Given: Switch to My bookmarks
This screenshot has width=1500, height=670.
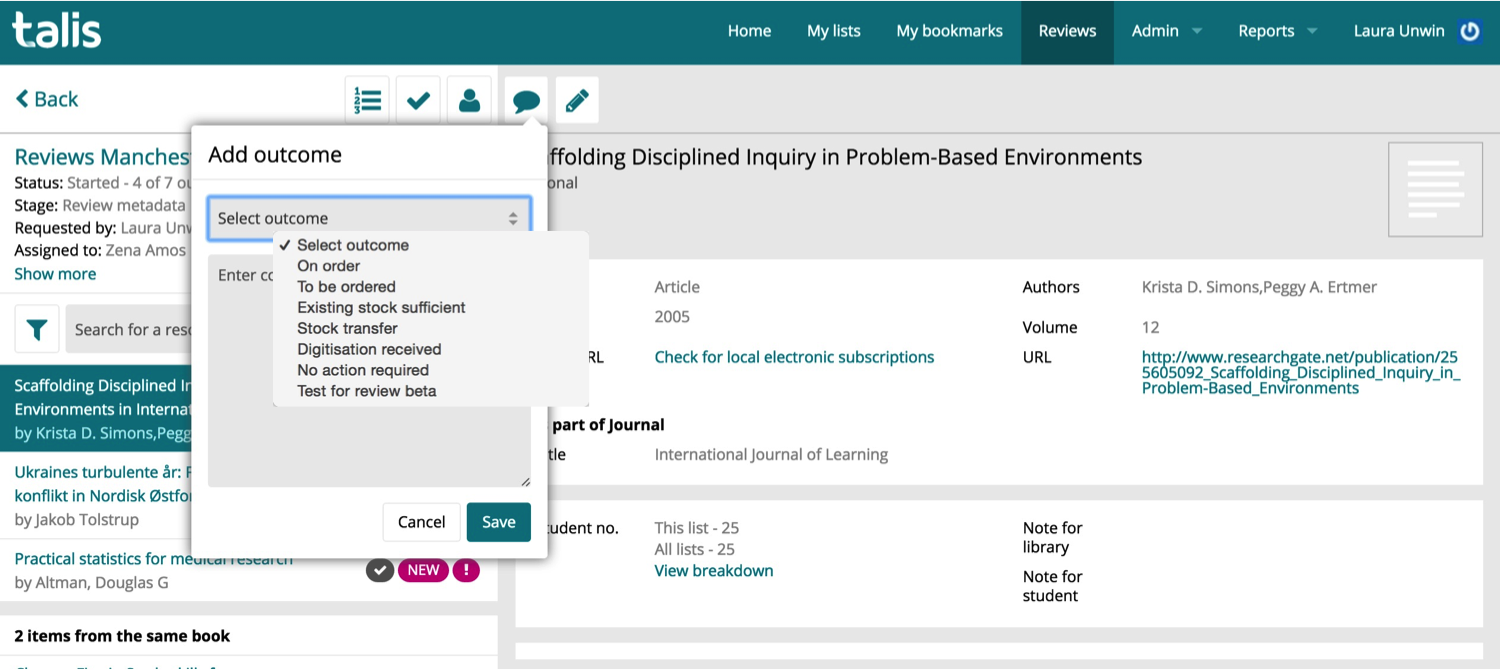Looking at the screenshot, I should coord(949,31).
